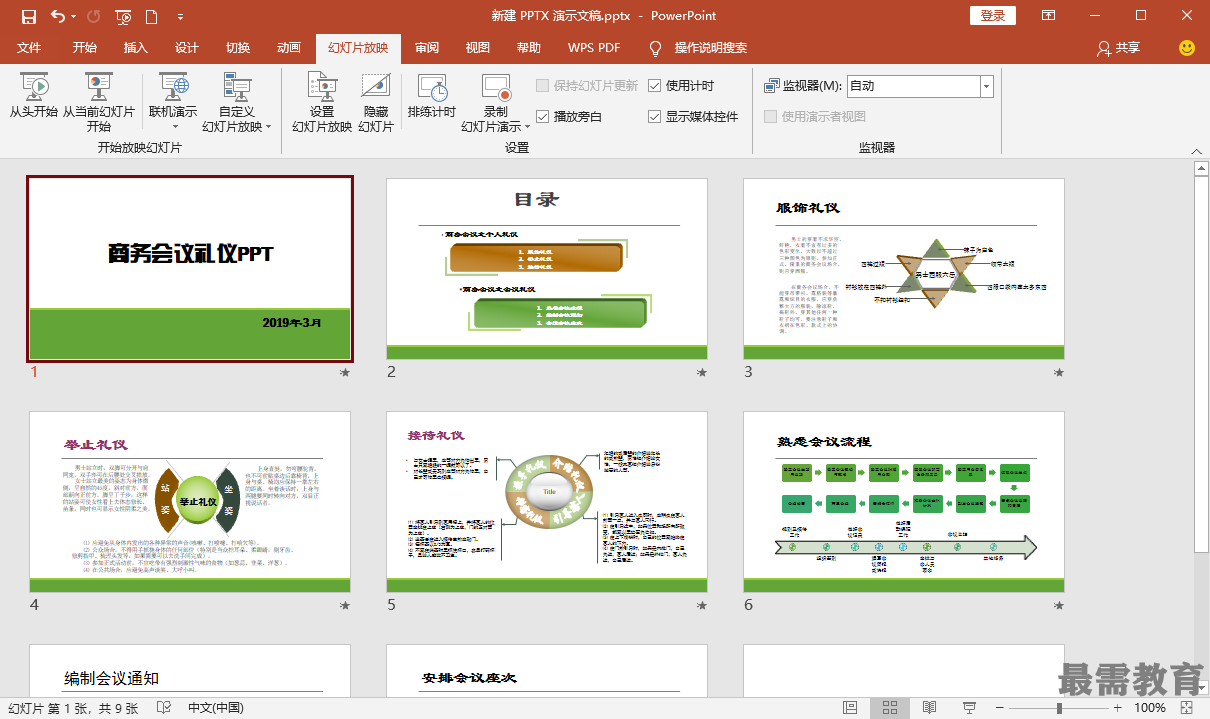The height and width of the screenshot is (719, 1210).
Task: Click the transition star under slide 2
Action: tap(702, 373)
